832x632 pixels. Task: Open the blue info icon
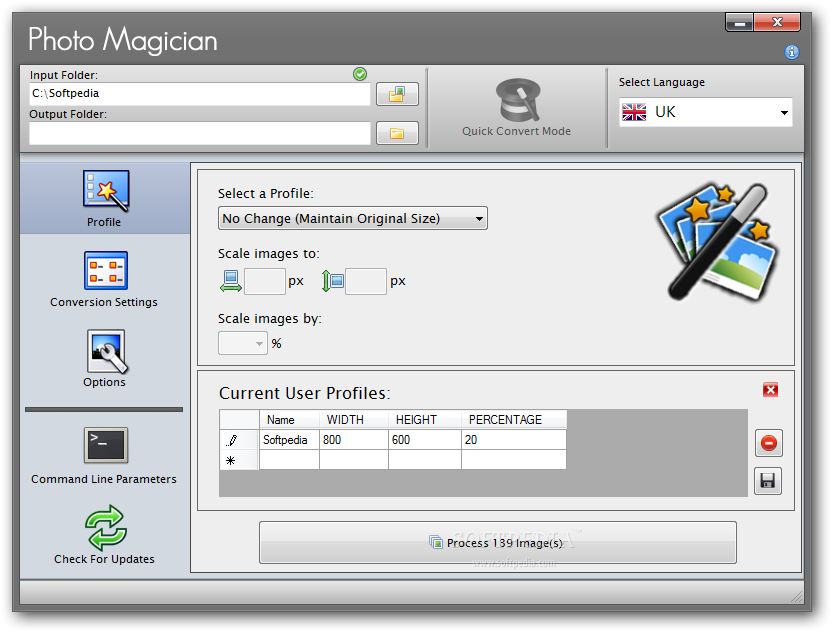[x=792, y=52]
